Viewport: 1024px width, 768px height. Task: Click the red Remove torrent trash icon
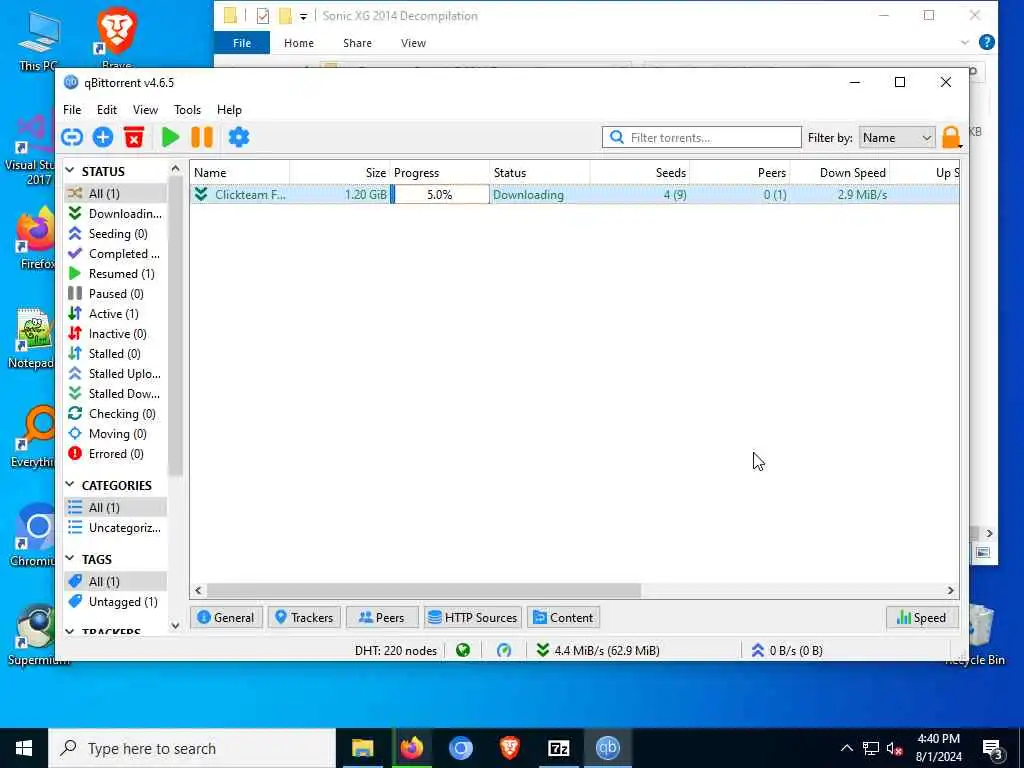134,137
